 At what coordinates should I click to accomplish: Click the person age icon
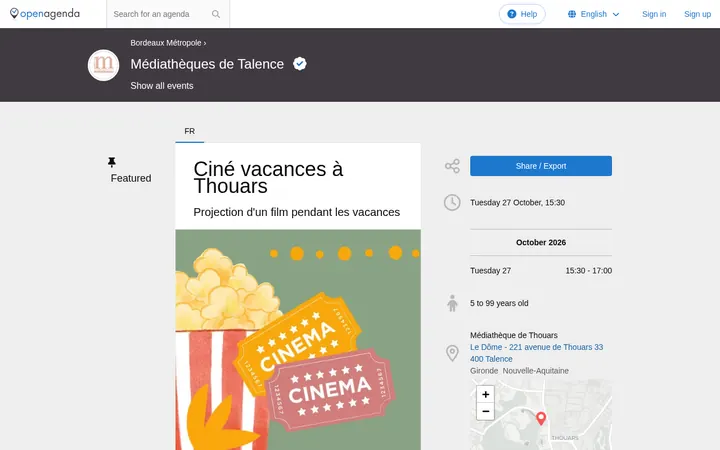click(452, 303)
